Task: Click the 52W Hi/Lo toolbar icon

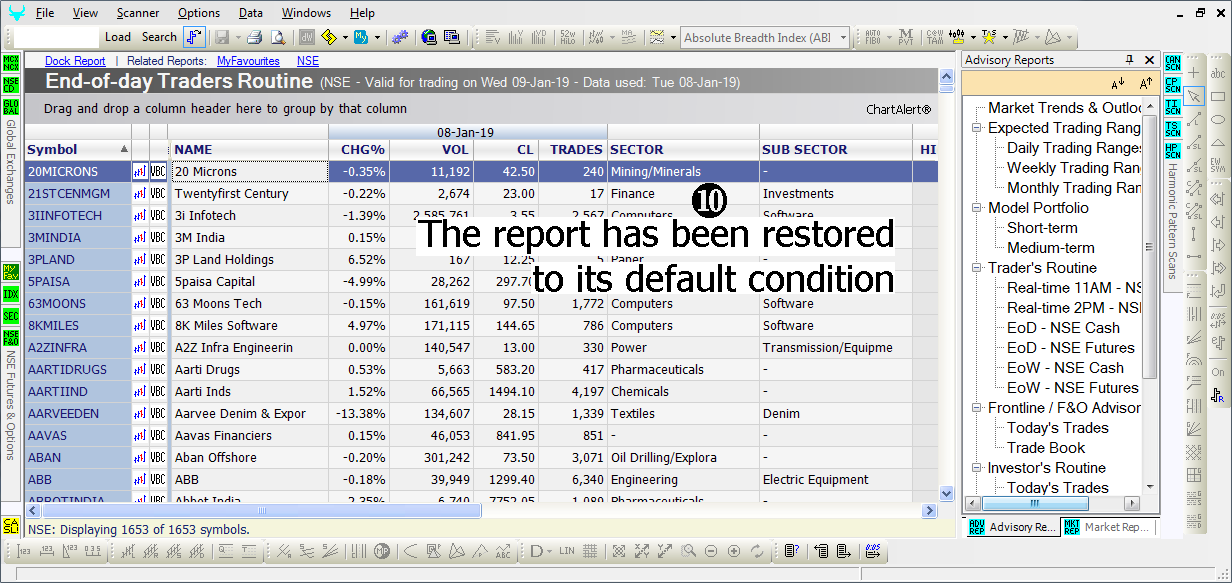Action: pyautogui.click(x=567, y=37)
